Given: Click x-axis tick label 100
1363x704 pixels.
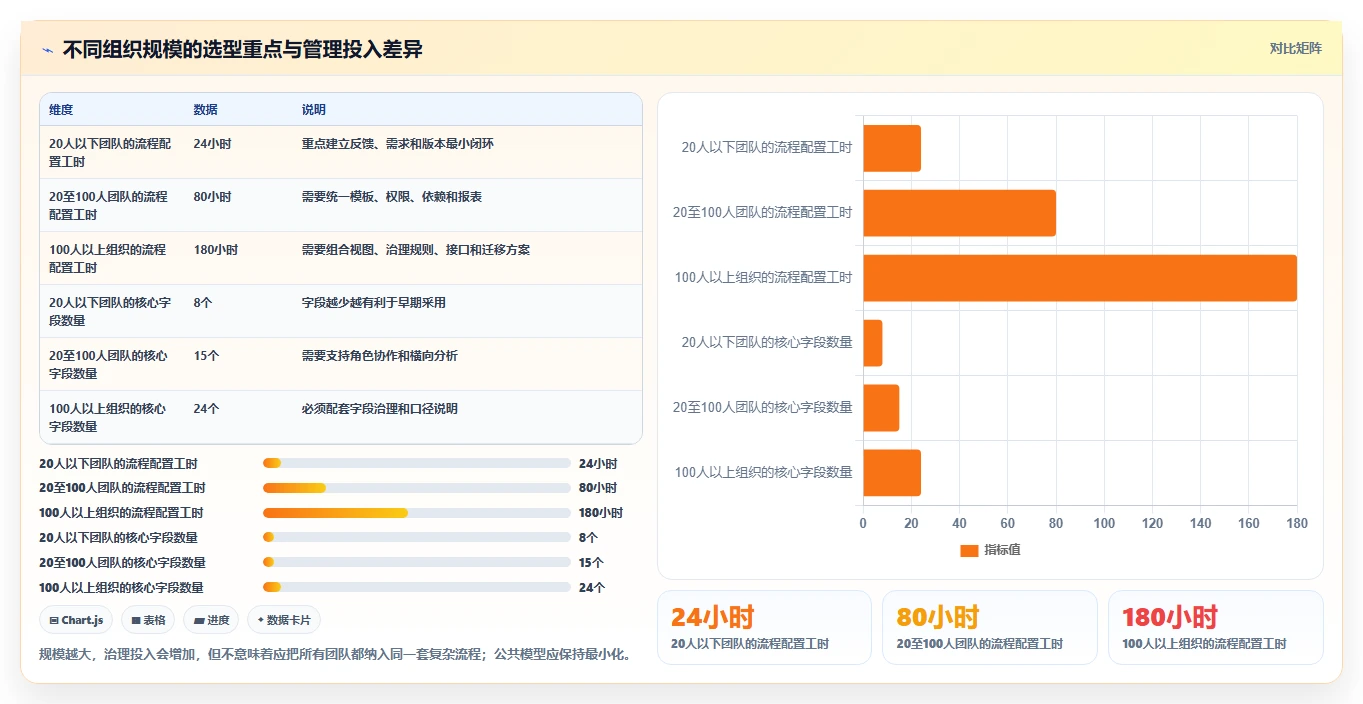Looking at the screenshot, I should tap(1104, 524).
